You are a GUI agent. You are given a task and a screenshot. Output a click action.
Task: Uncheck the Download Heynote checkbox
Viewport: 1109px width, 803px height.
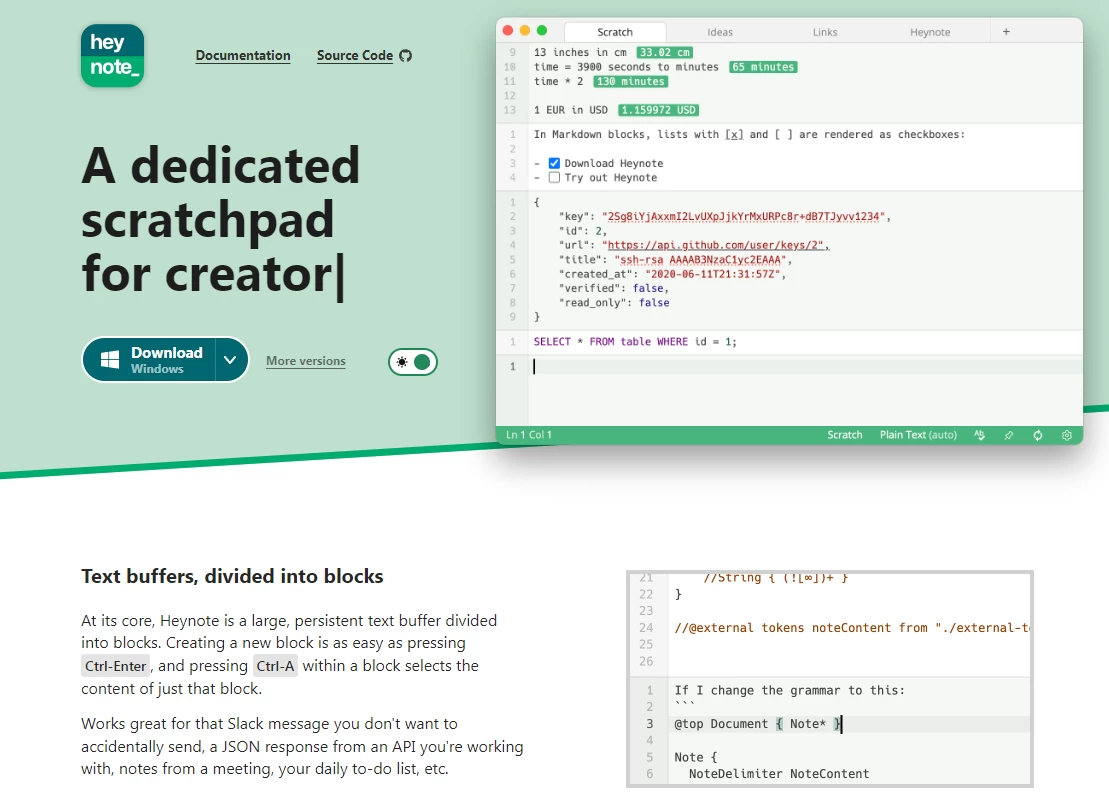554,163
